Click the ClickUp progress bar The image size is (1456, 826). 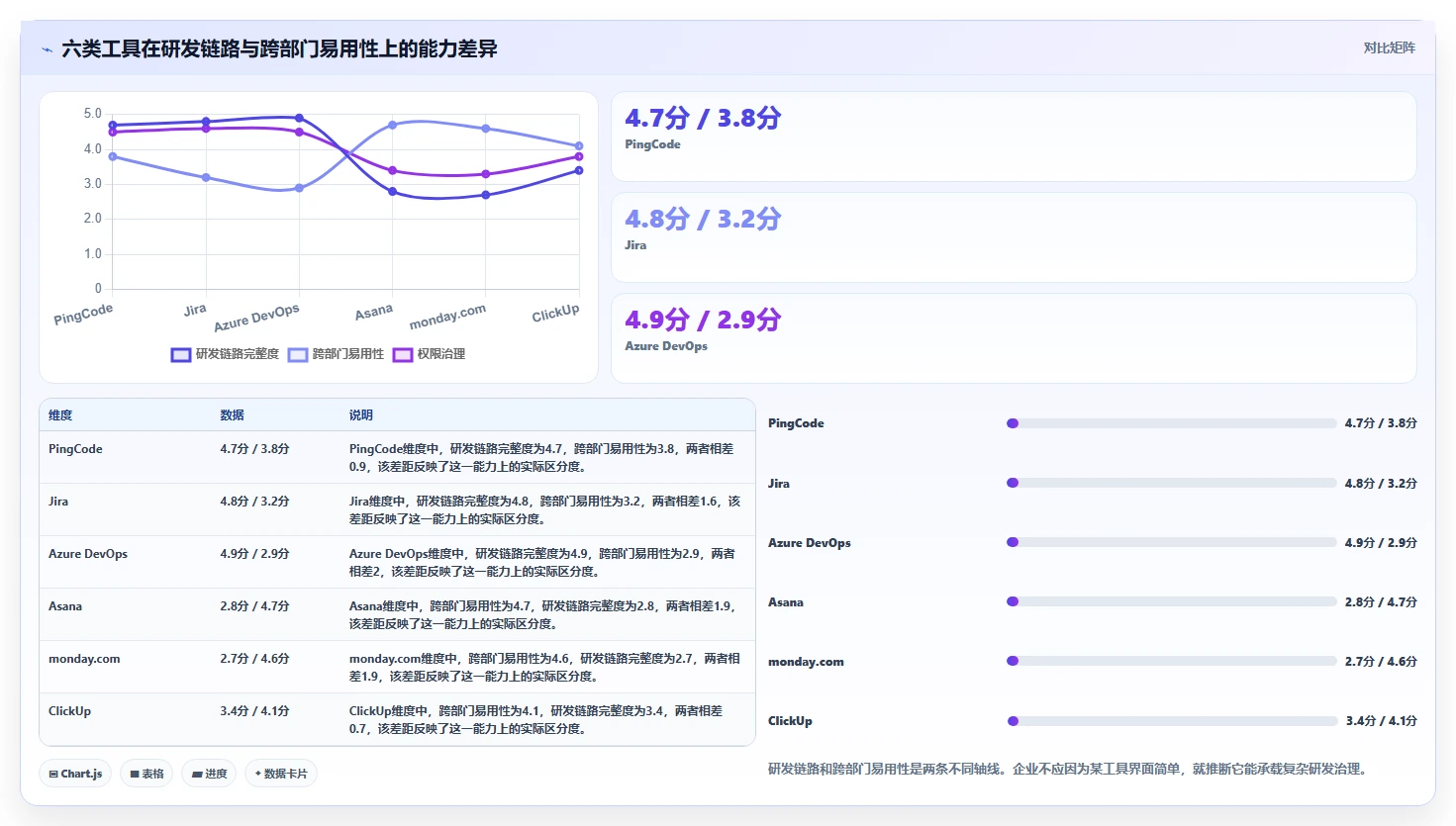tap(1171, 721)
